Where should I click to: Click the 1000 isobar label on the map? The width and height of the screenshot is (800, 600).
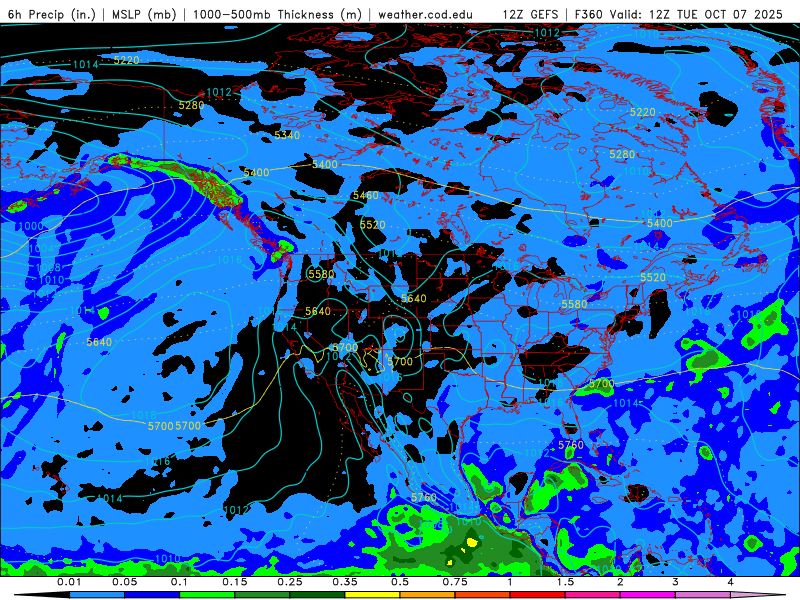30,226
